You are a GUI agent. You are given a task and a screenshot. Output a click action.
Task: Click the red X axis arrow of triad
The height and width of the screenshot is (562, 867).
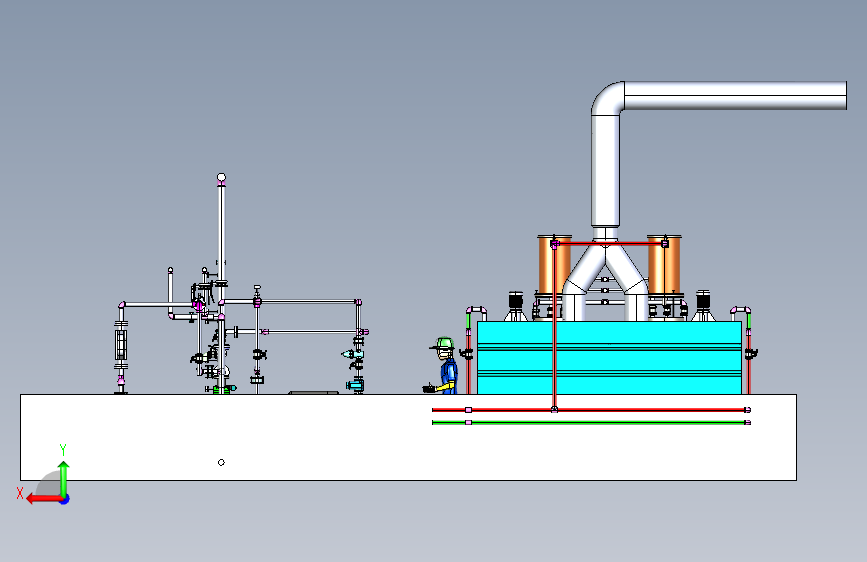click(44, 499)
